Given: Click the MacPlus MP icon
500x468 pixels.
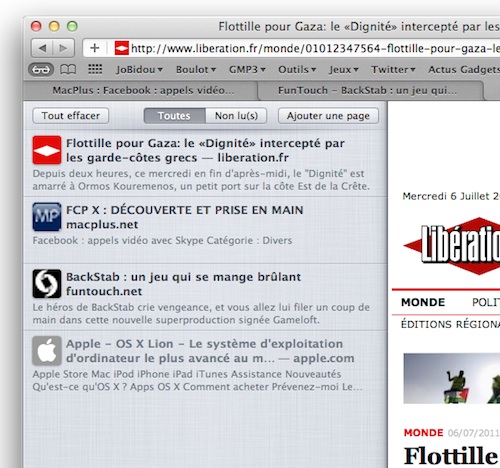Looking at the screenshot, I should pos(47,217).
